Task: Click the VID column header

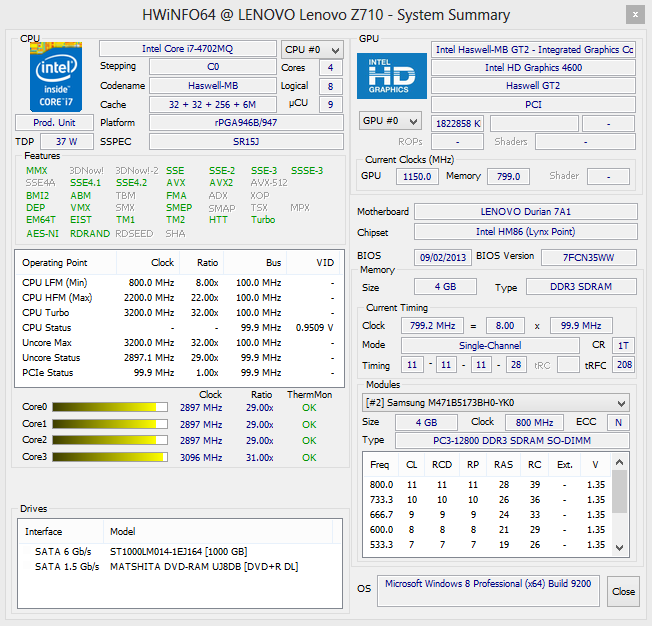Action: point(314,263)
